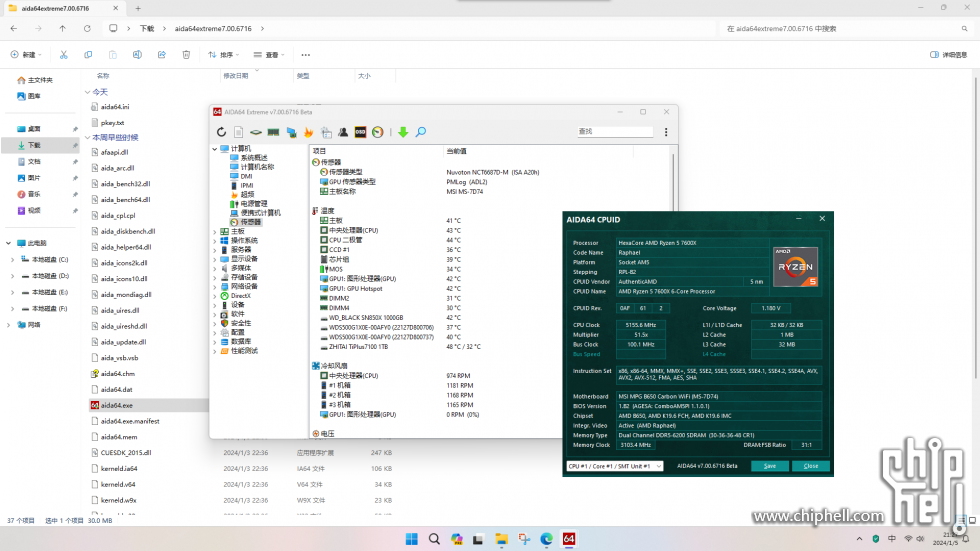Sort files by the 名称 column header
The height and width of the screenshot is (551, 980).
pos(103,76)
